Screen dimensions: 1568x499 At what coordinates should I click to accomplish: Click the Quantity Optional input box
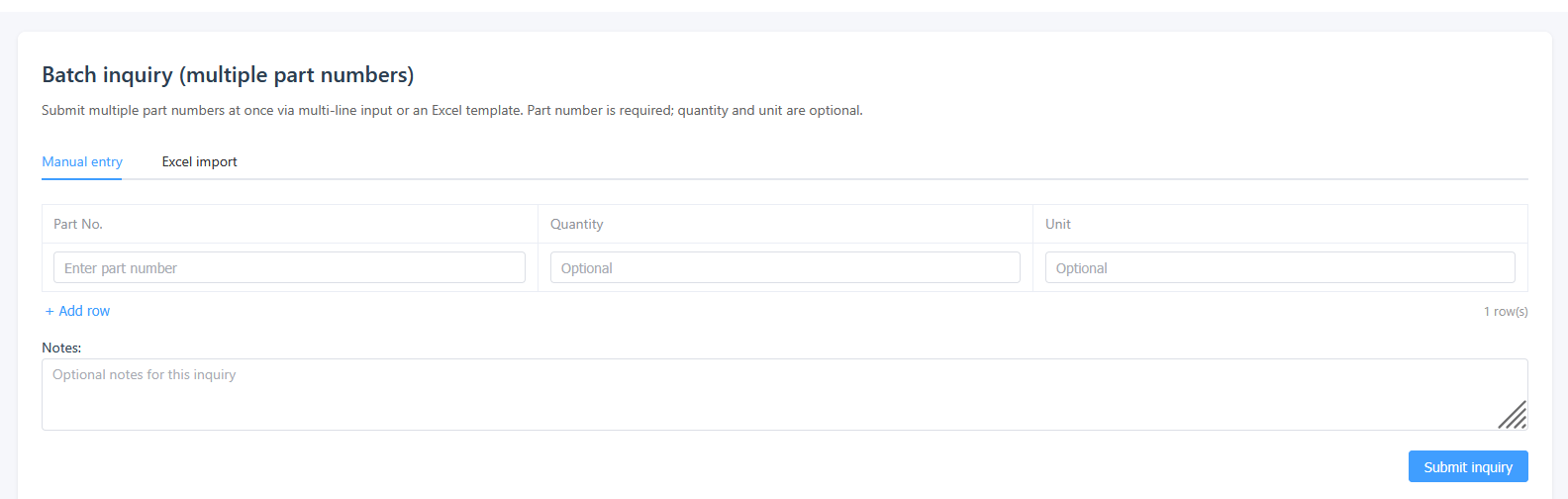[x=785, y=267]
